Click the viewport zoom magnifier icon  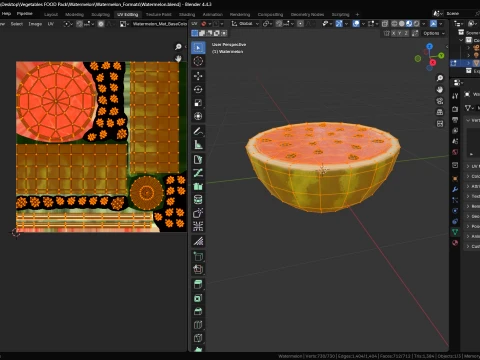point(440,78)
